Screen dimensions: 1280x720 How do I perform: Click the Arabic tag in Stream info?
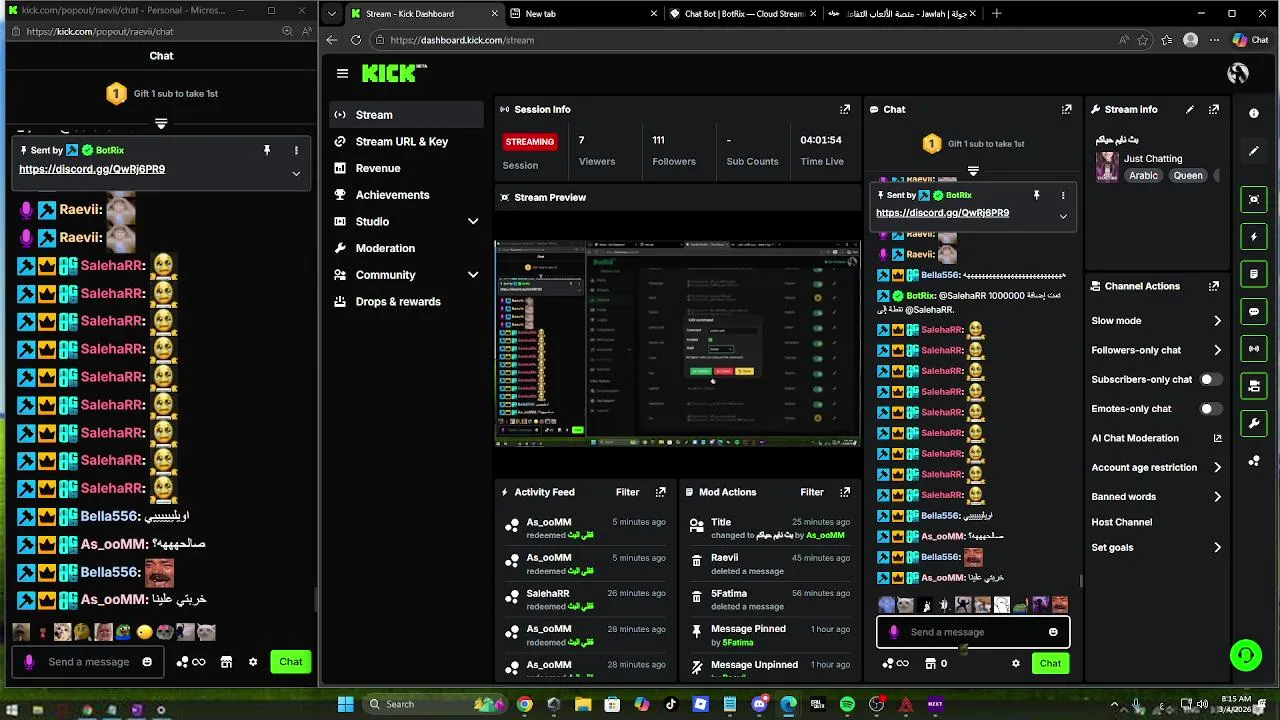point(1143,175)
